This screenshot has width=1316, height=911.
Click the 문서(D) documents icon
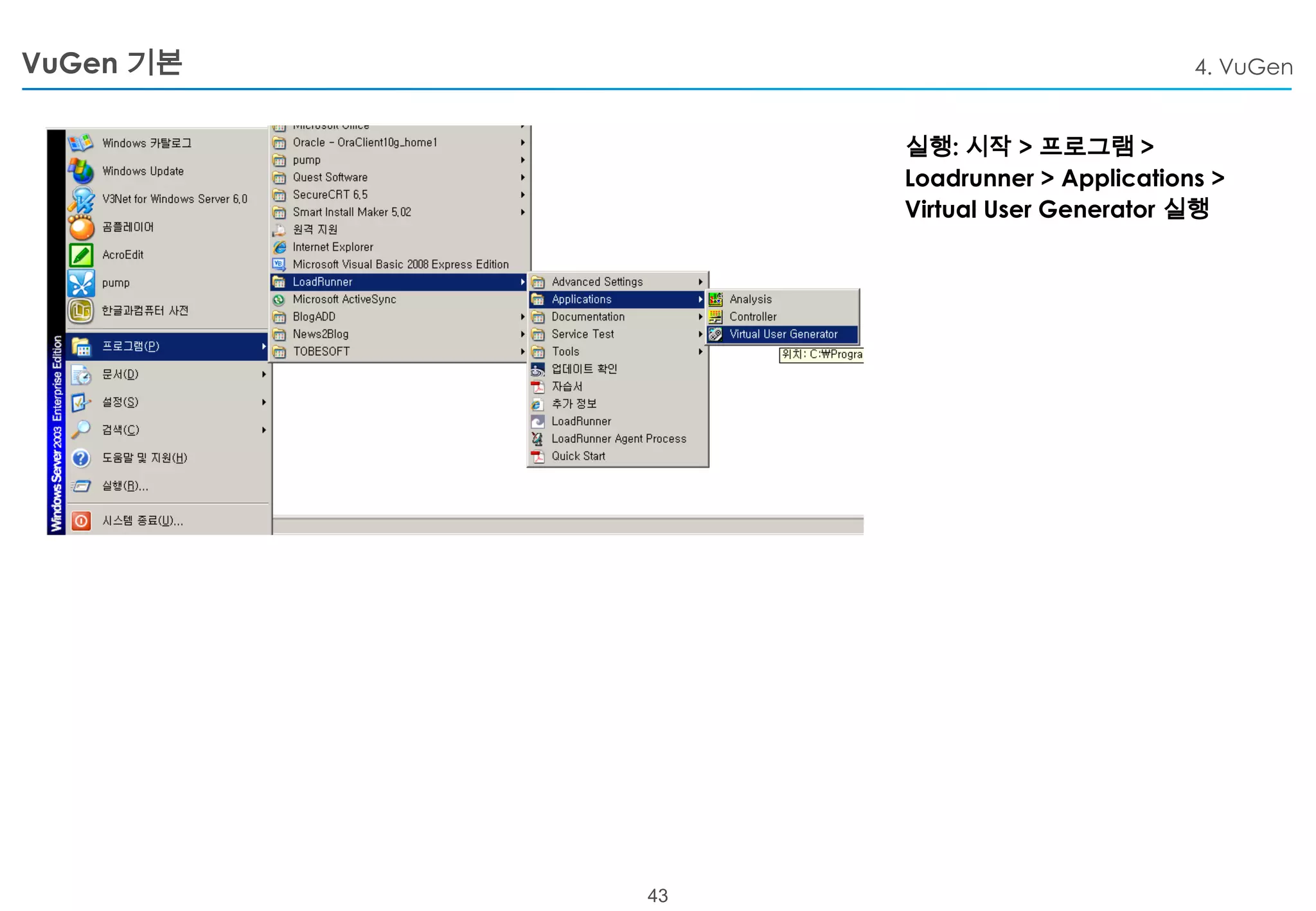pyautogui.click(x=82, y=374)
